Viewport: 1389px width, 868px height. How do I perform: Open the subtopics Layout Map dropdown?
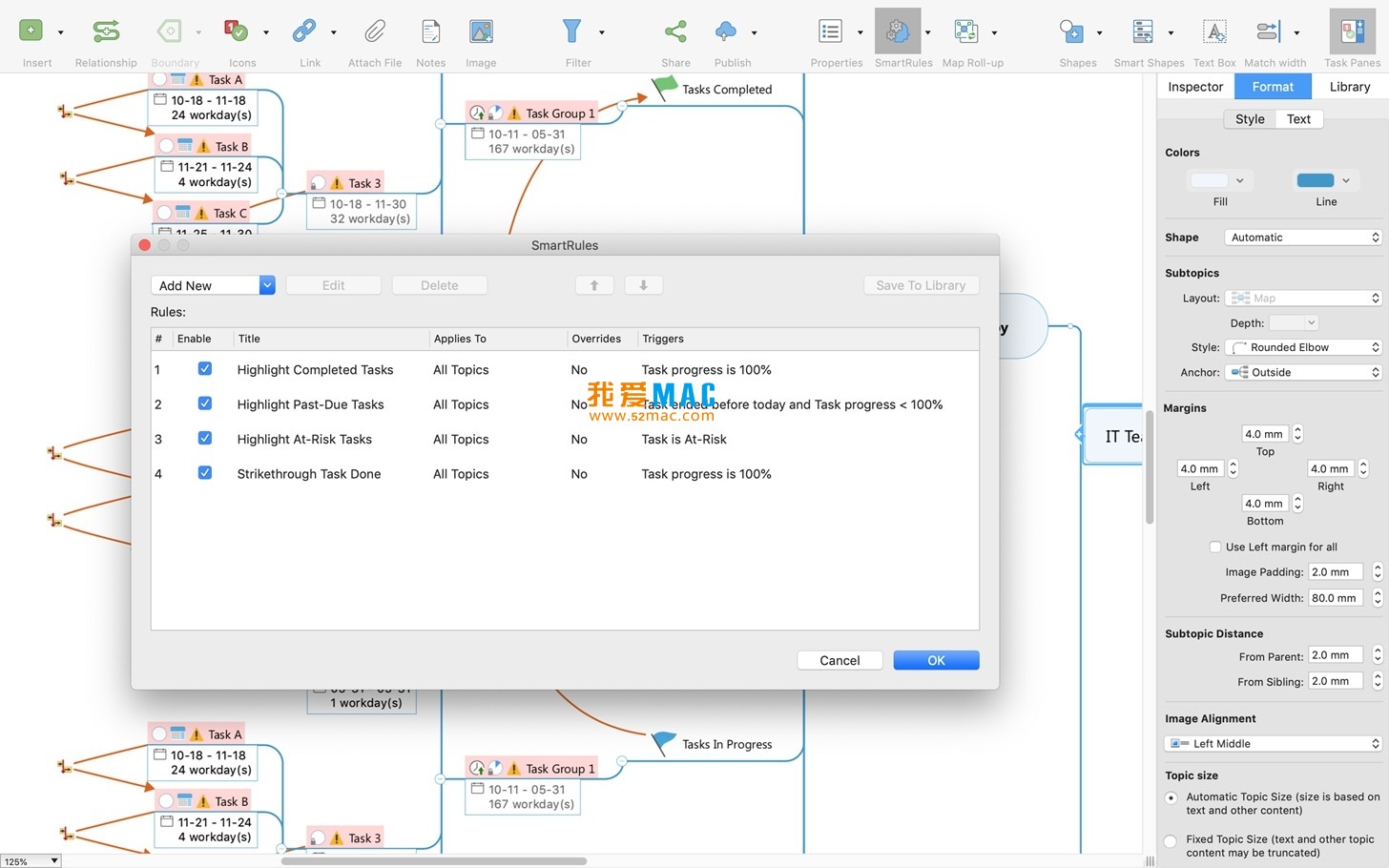tap(1303, 299)
